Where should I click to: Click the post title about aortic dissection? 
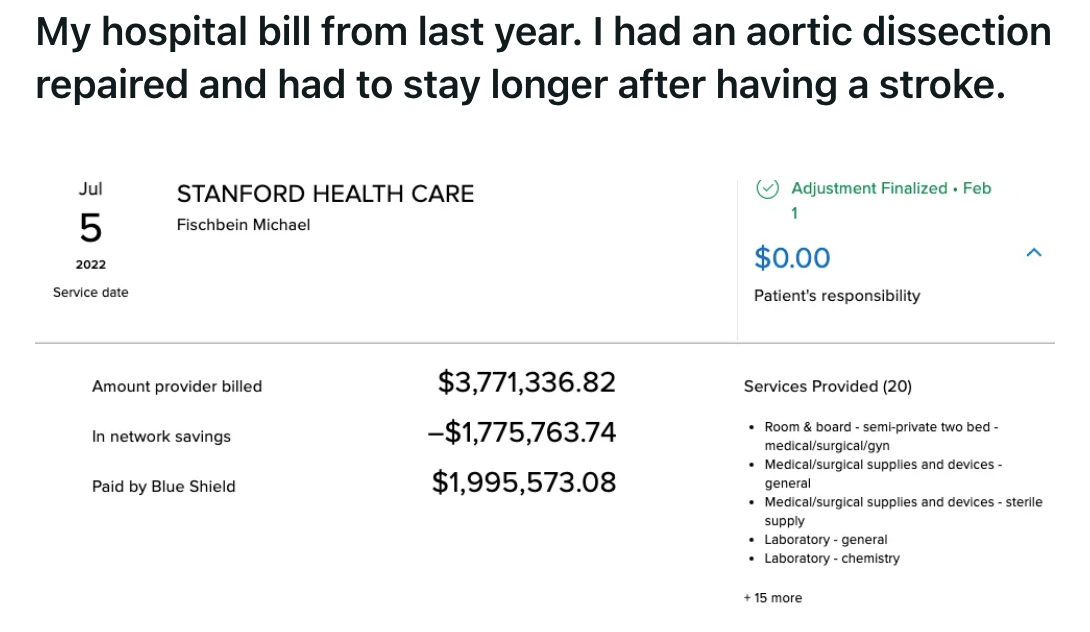[543, 58]
